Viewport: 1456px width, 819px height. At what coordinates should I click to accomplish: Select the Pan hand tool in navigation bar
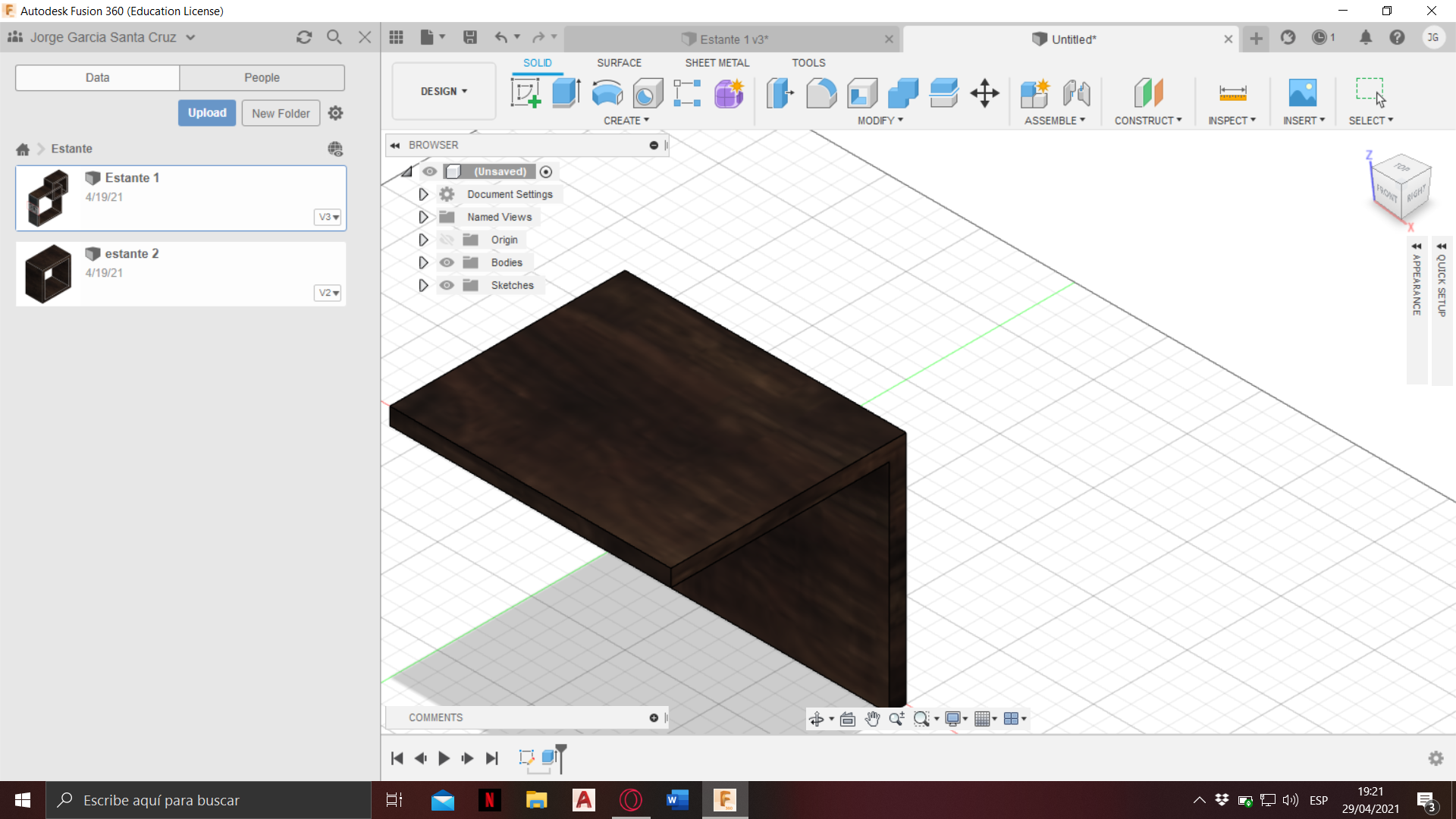click(x=872, y=719)
